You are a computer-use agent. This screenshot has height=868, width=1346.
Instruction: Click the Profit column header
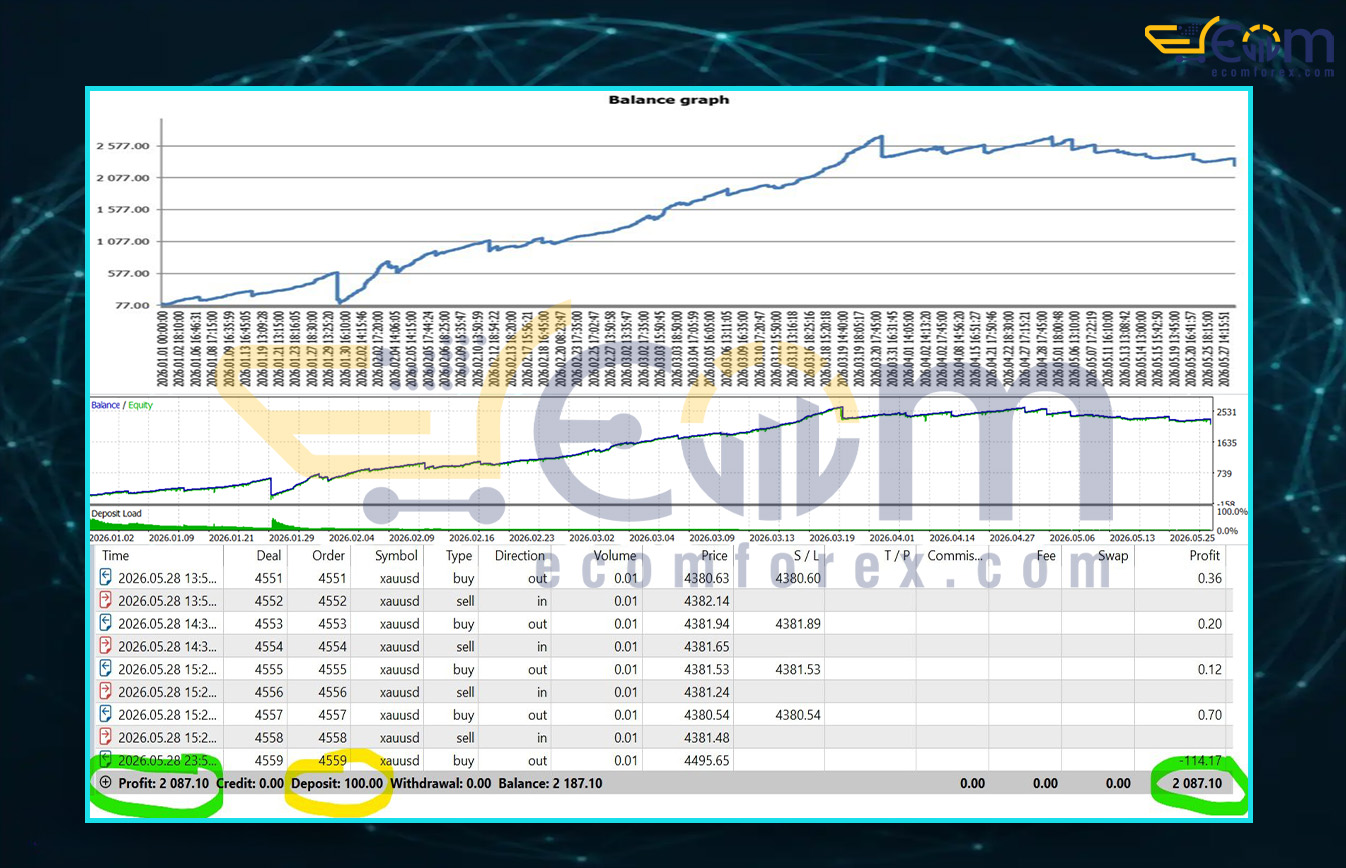(x=1204, y=555)
